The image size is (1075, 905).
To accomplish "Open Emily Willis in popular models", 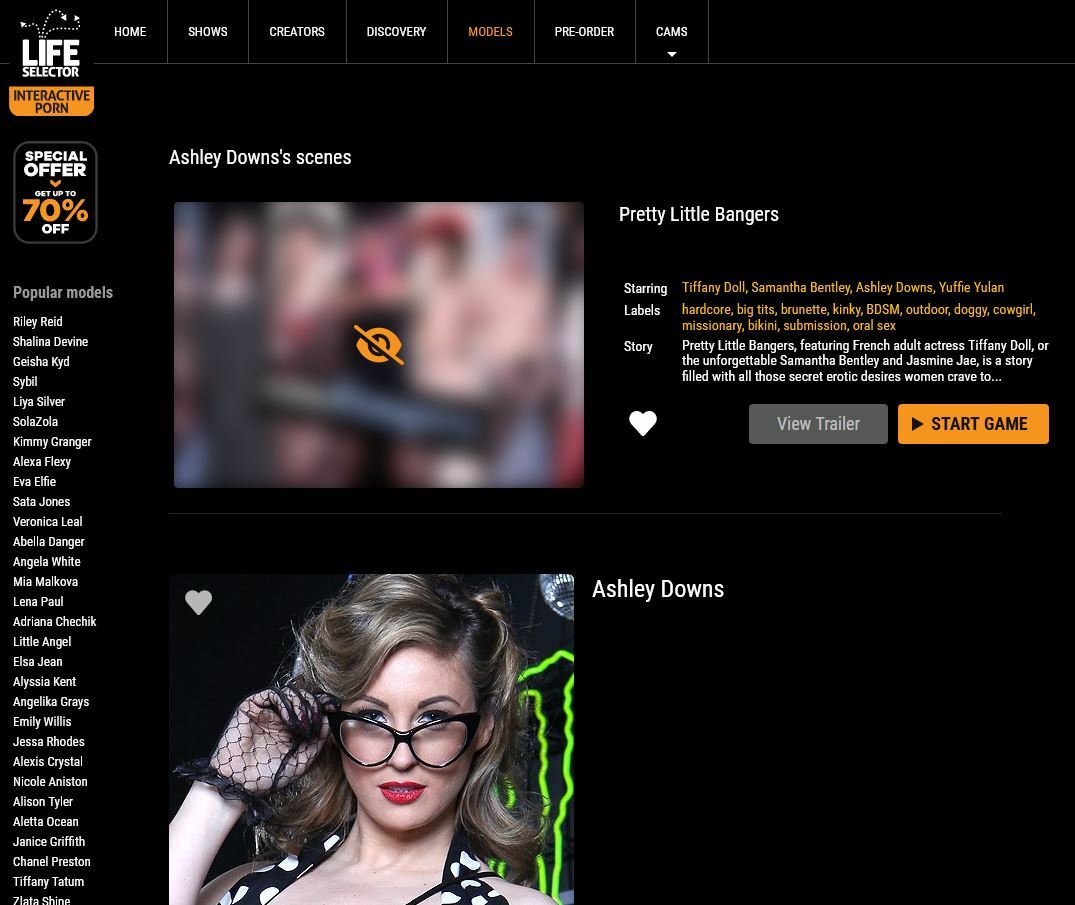I will pyautogui.click(x=42, y=721).
